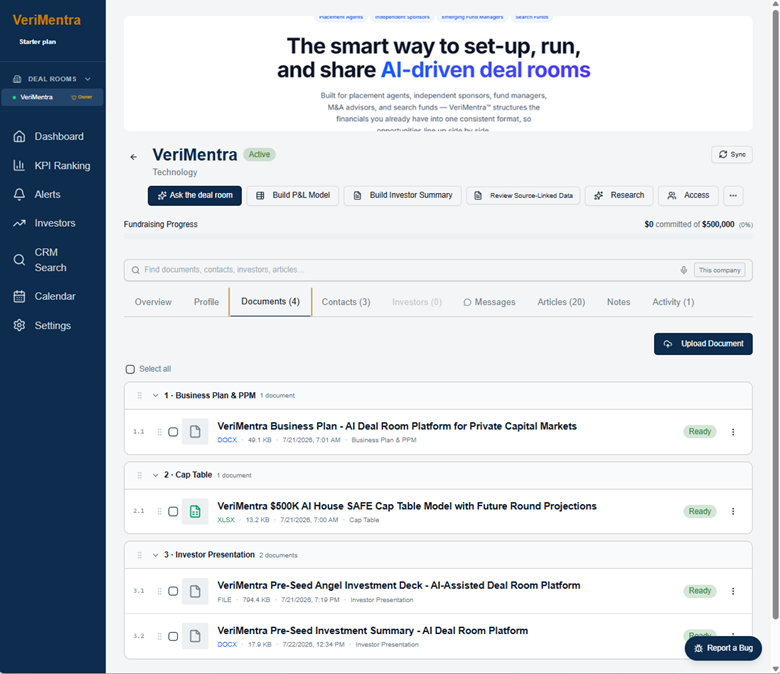Select the Documents (4) tab
The width and height of the screenshot is (780, 674).
point(271,301)
